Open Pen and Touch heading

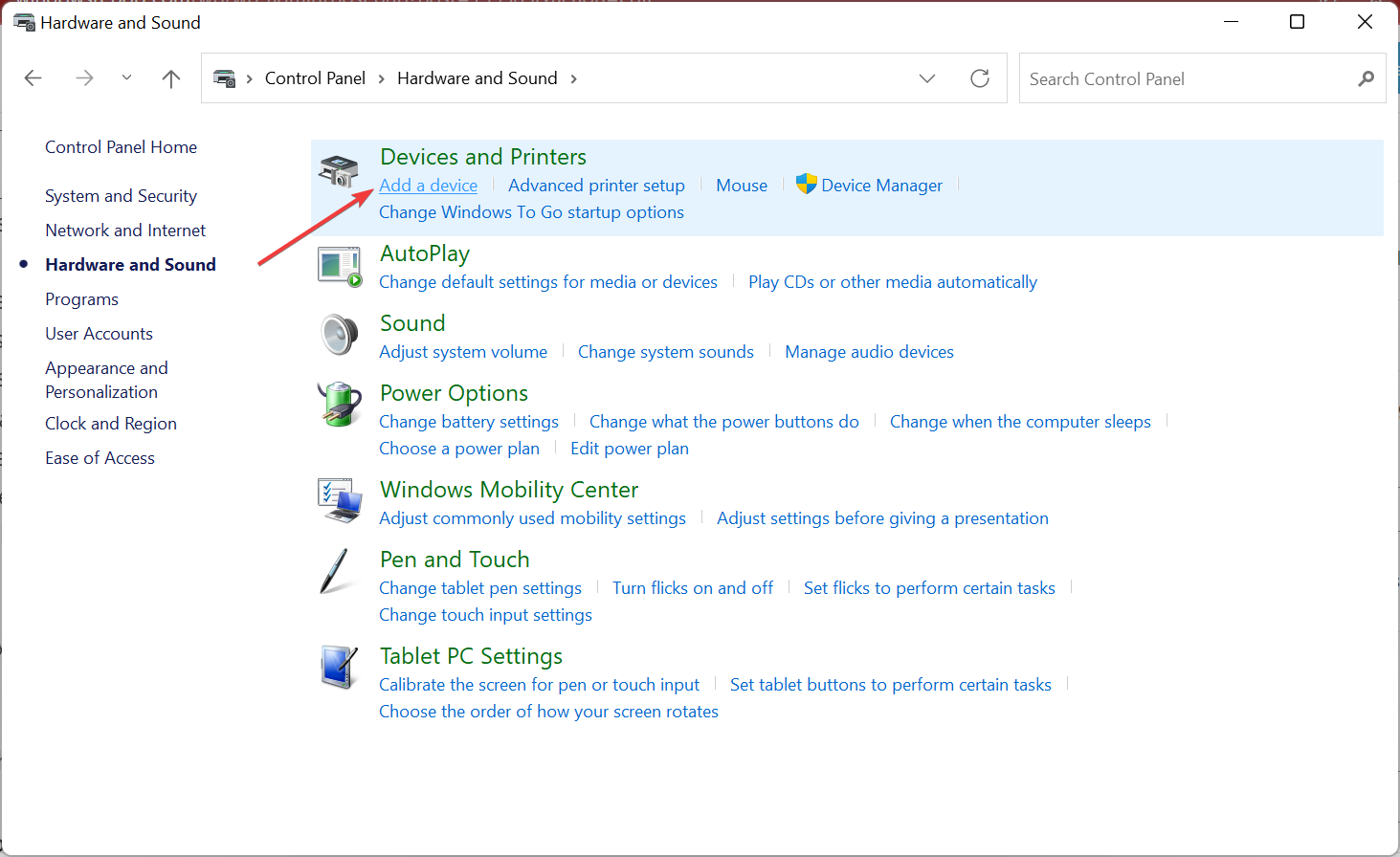click(x=455, y=560)
